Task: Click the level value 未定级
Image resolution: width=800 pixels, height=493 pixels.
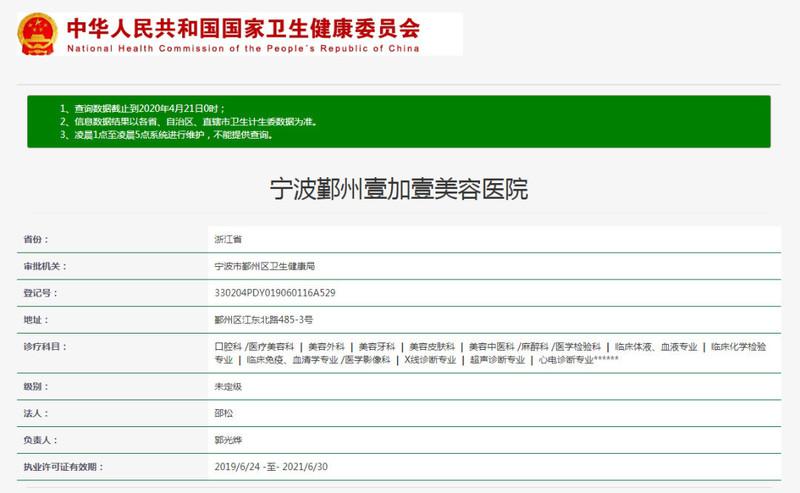Action: coord(228,385)
